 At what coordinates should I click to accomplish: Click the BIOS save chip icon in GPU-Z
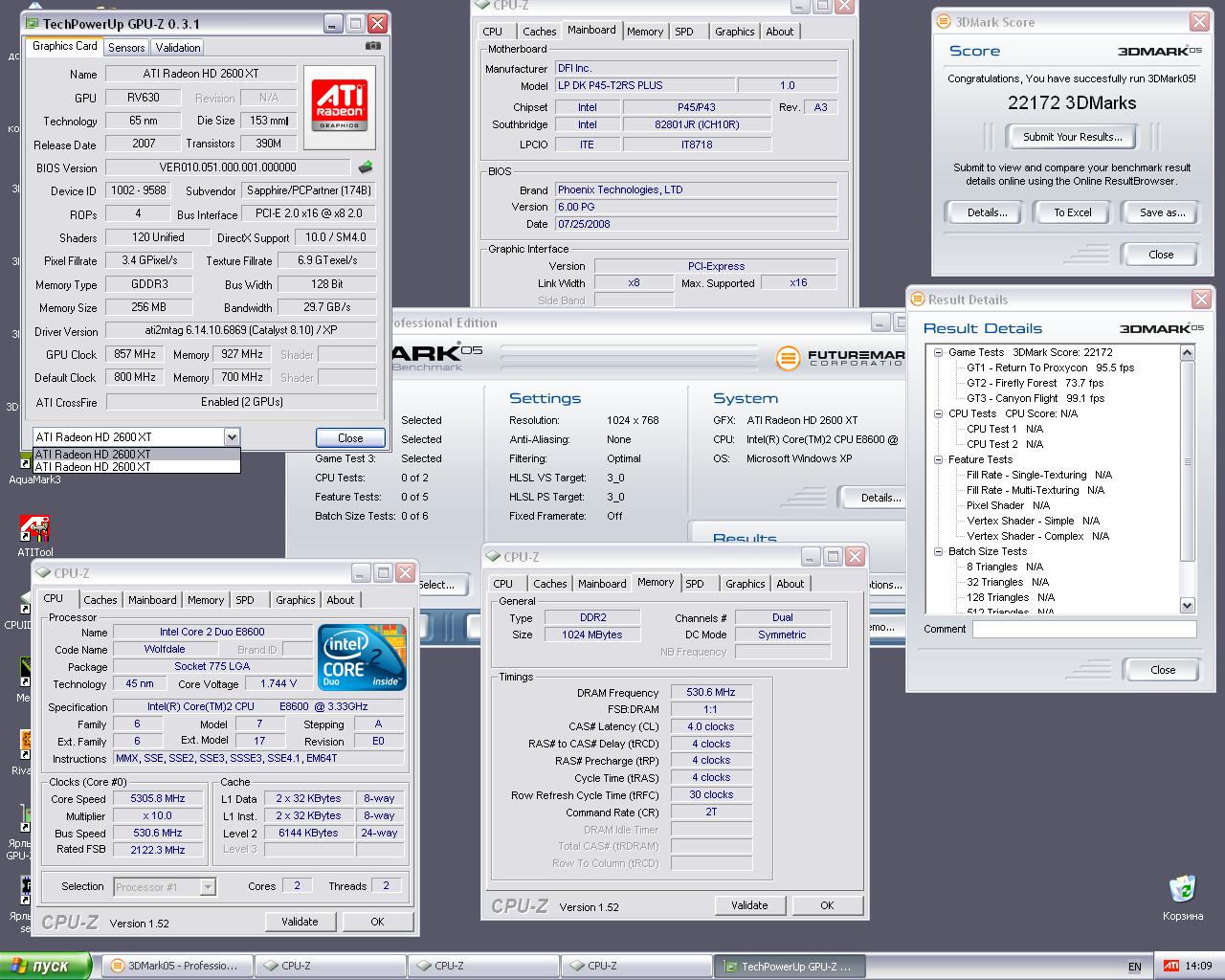pyautogui.click(x=366, y=167)
